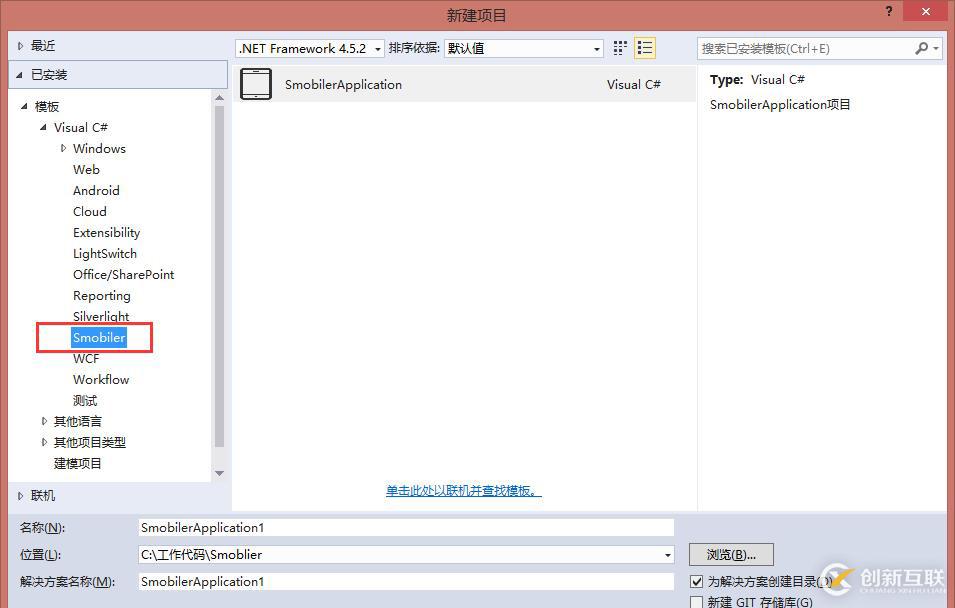The width and height of the screenshot is (955, 608).
Task: Expand the 联机 section
Action: (20, 496)
